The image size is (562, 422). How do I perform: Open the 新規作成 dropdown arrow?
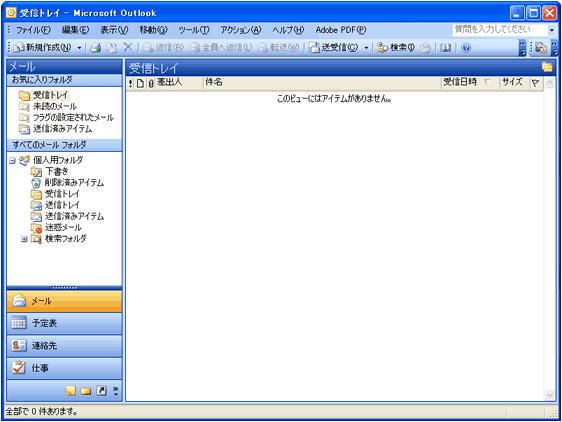click(80, 48)
